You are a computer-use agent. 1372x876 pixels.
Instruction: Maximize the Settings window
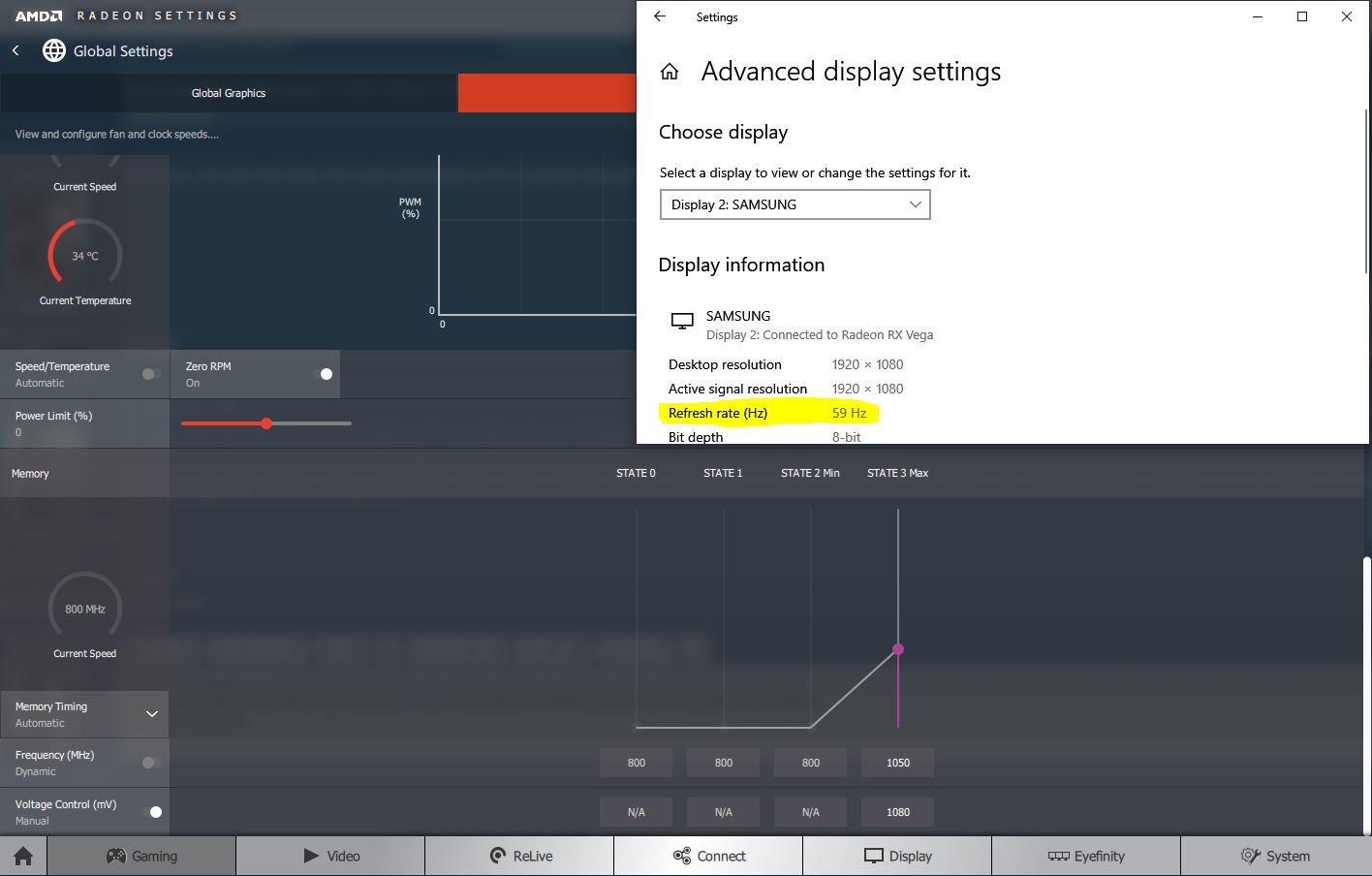(1302, 16)
